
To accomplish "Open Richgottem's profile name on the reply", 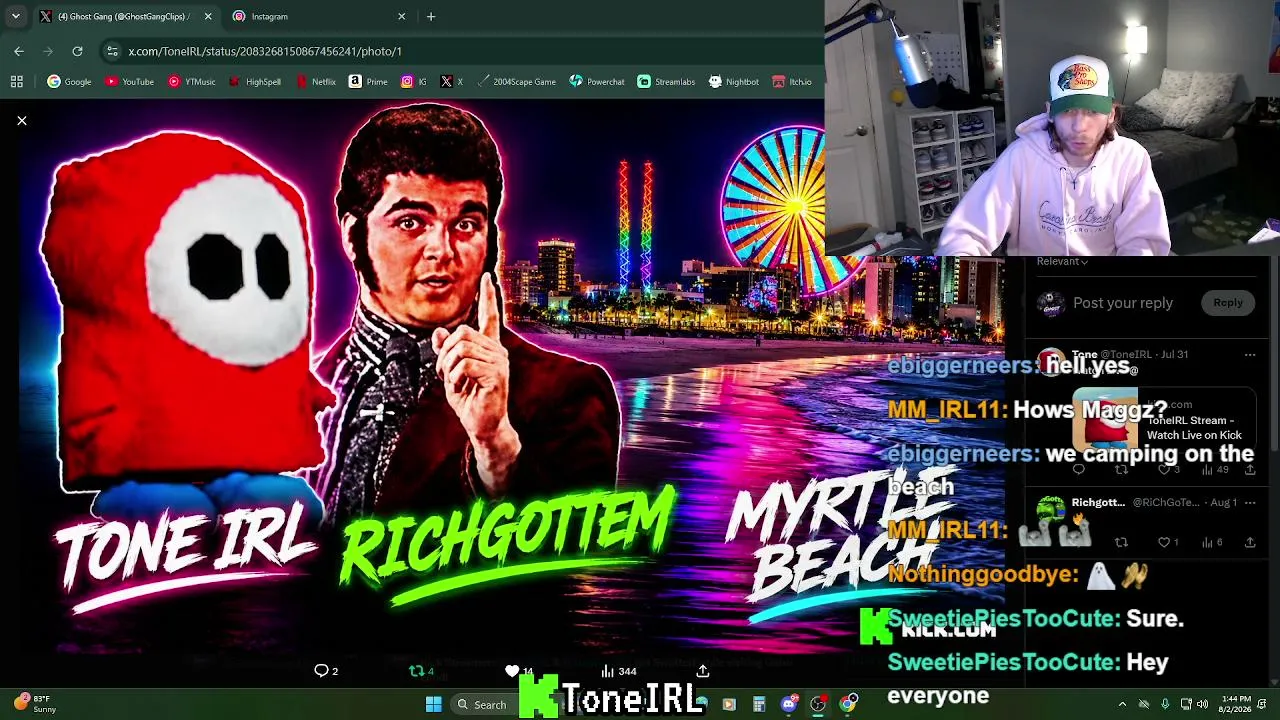I will (1098, 503).
